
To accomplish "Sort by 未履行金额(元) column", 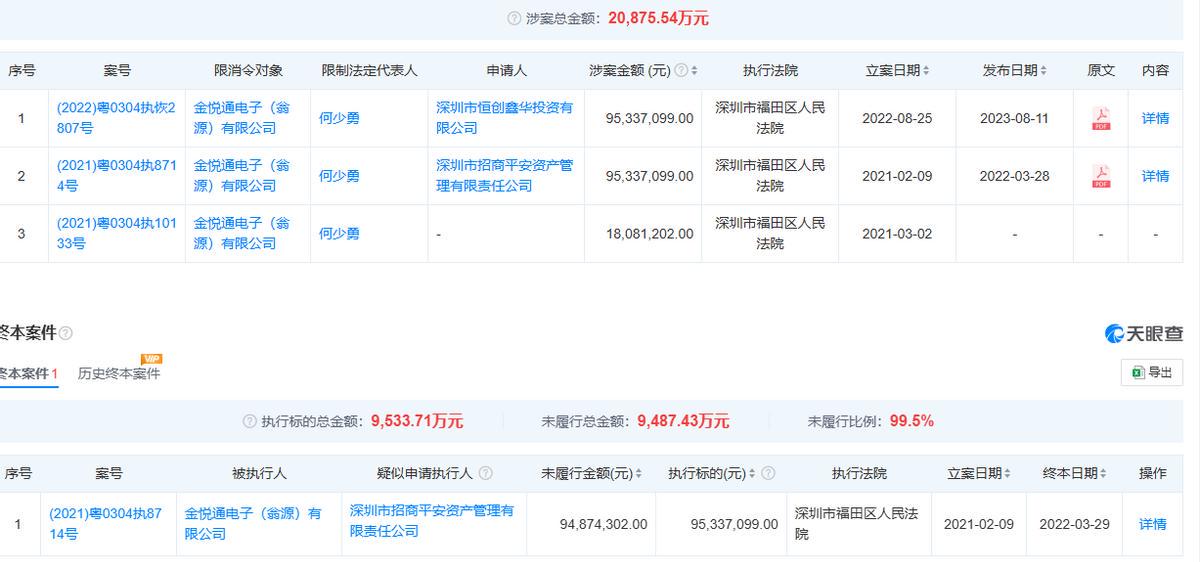I will pyautogui.click(x=639, y=473).
